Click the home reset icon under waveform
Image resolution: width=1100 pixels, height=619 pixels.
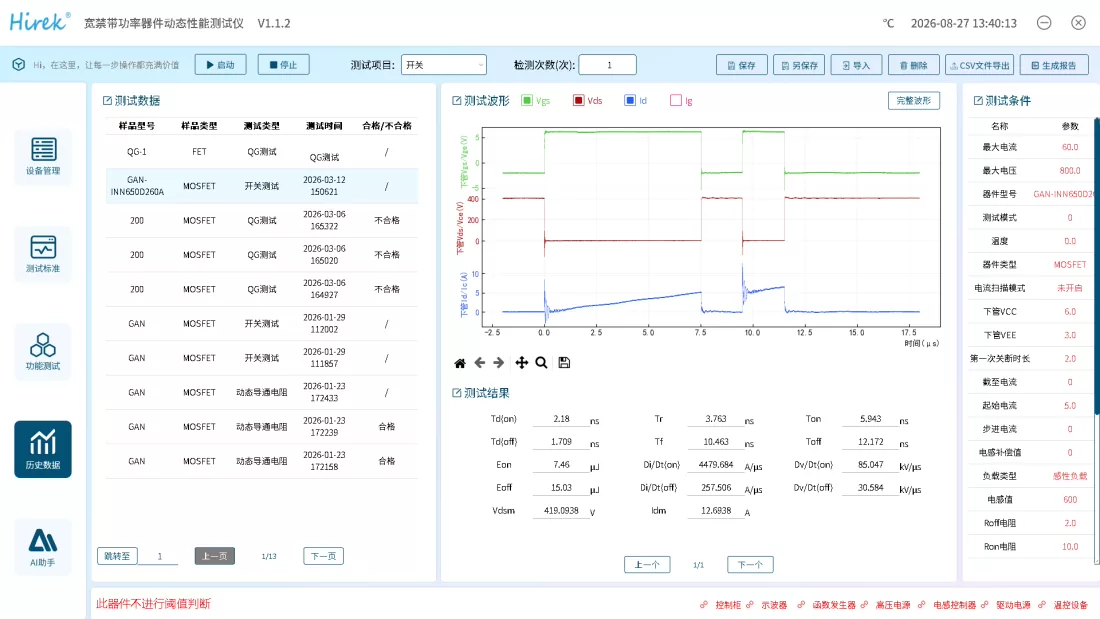click(460, 363)
